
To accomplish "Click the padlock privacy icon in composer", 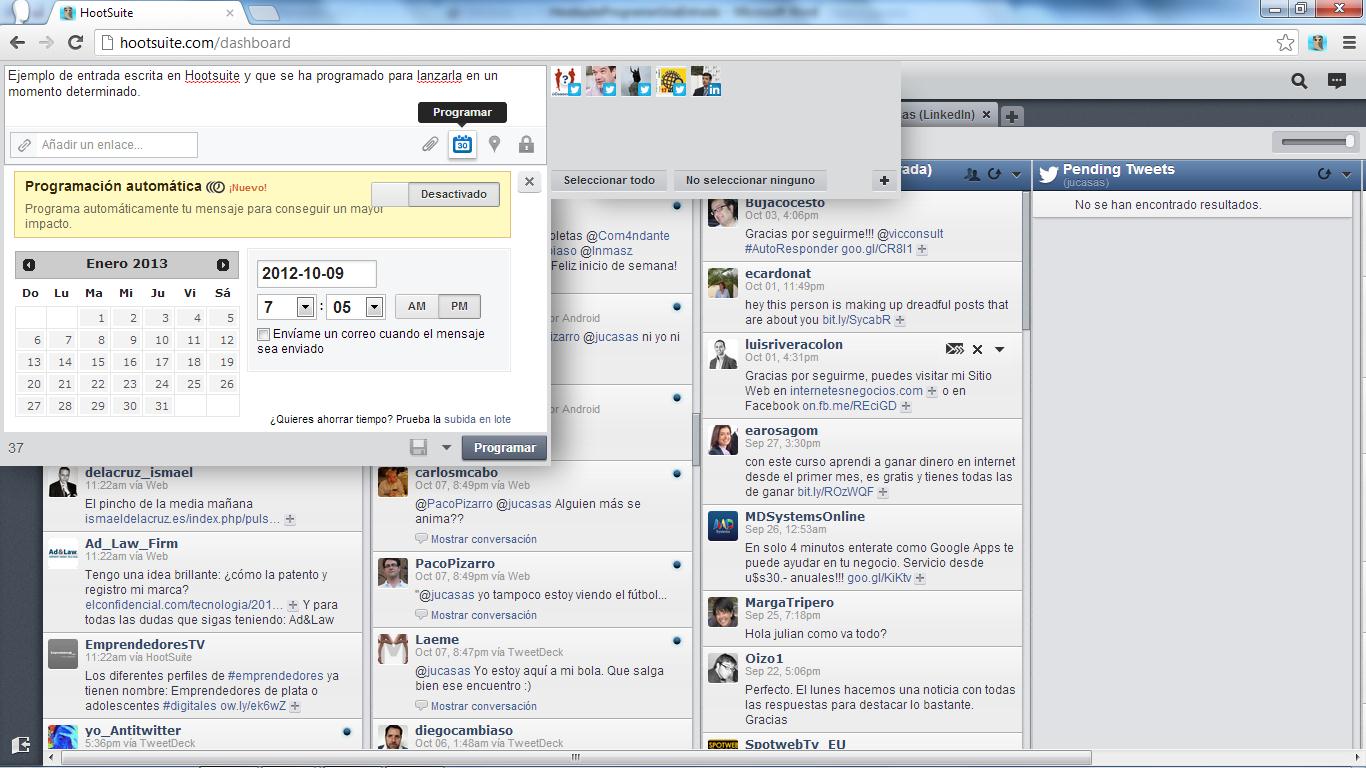I will 526,145.
